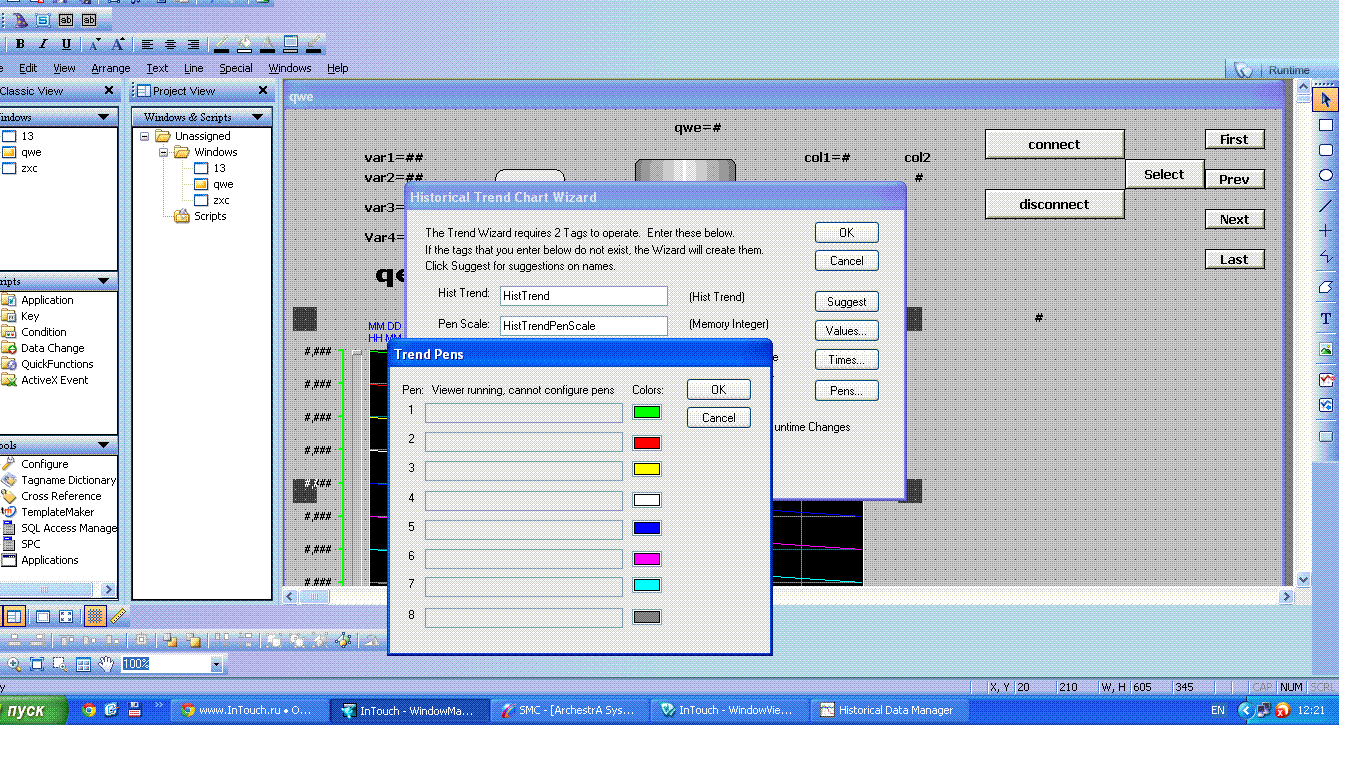Select the Ellipse drawing tool
This screenshot has width=1366, height=768.
[x=1326, y=176]
